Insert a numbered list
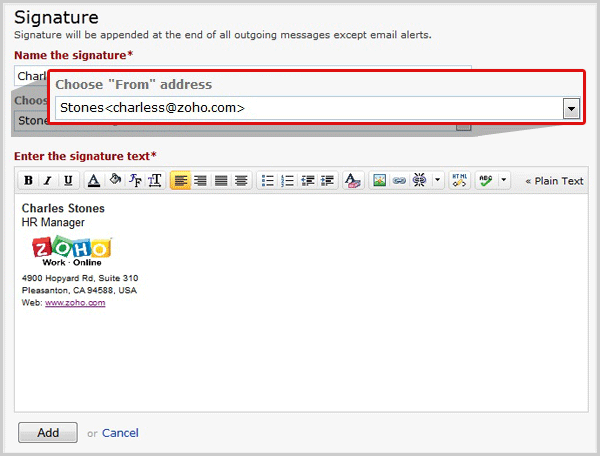600x456 pixels. 287,181
